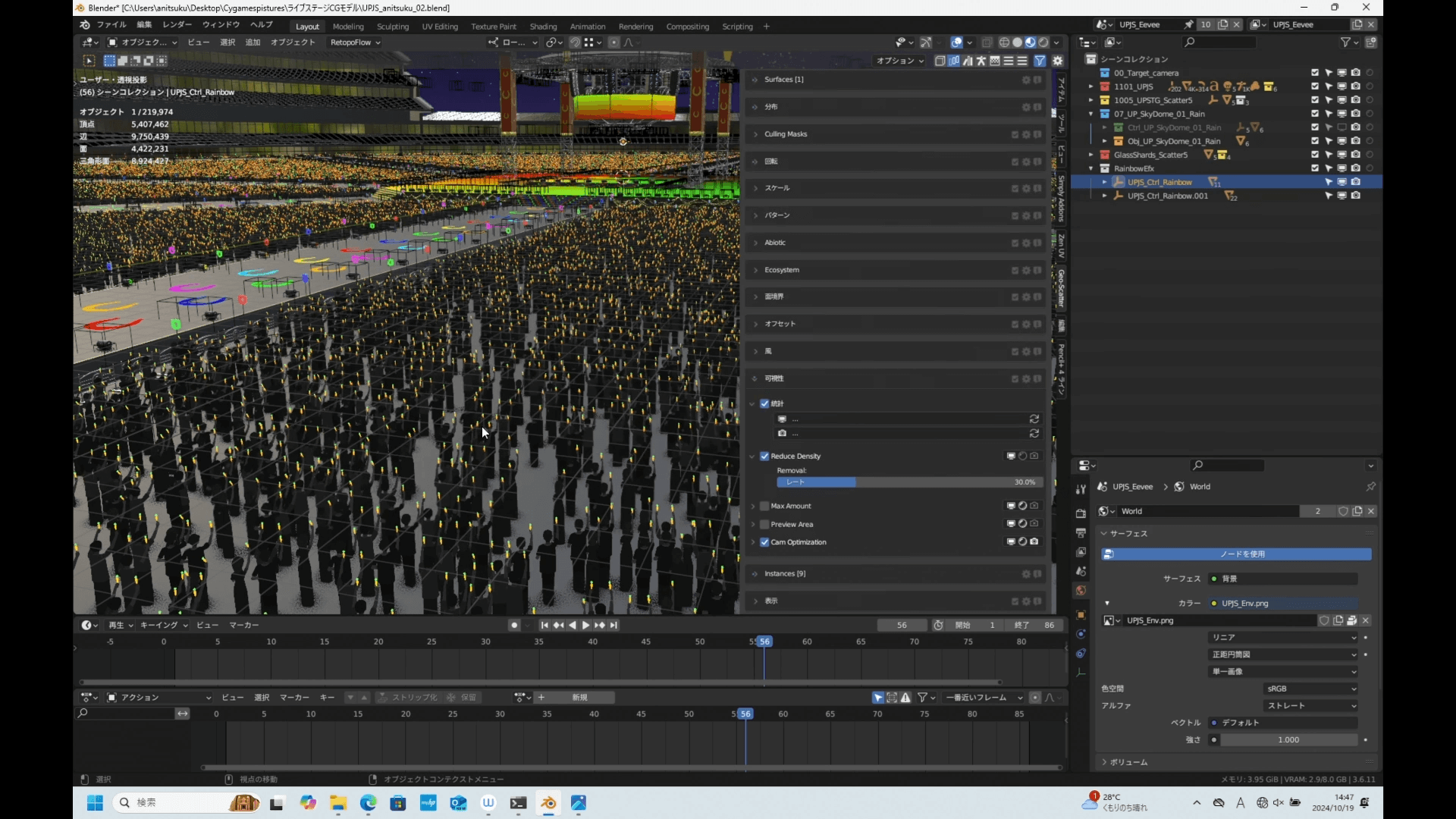Click the ノードを使用 button
1456x819 pixels.
pyautogui.click(x=1236, y=554)
